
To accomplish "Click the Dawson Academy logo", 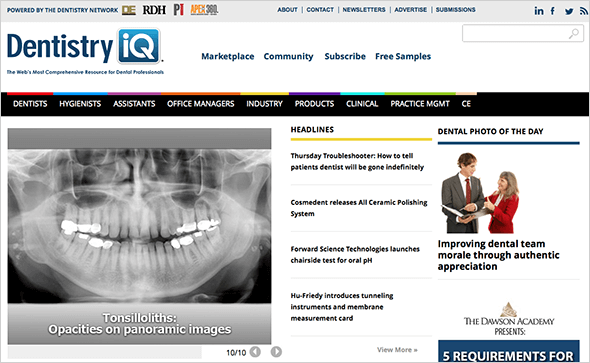I will [x=509, y=319].
